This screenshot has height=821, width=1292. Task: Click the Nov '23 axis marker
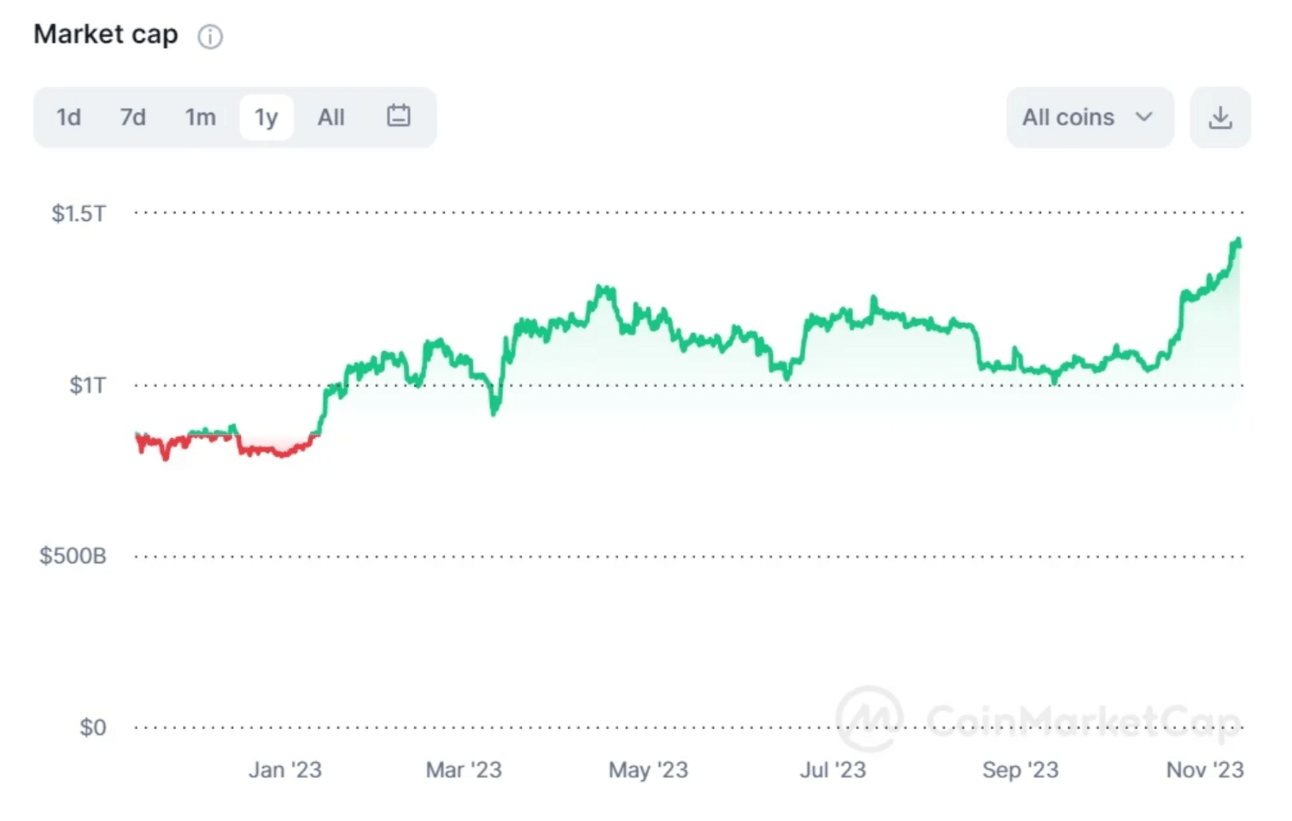point(1205,769)
